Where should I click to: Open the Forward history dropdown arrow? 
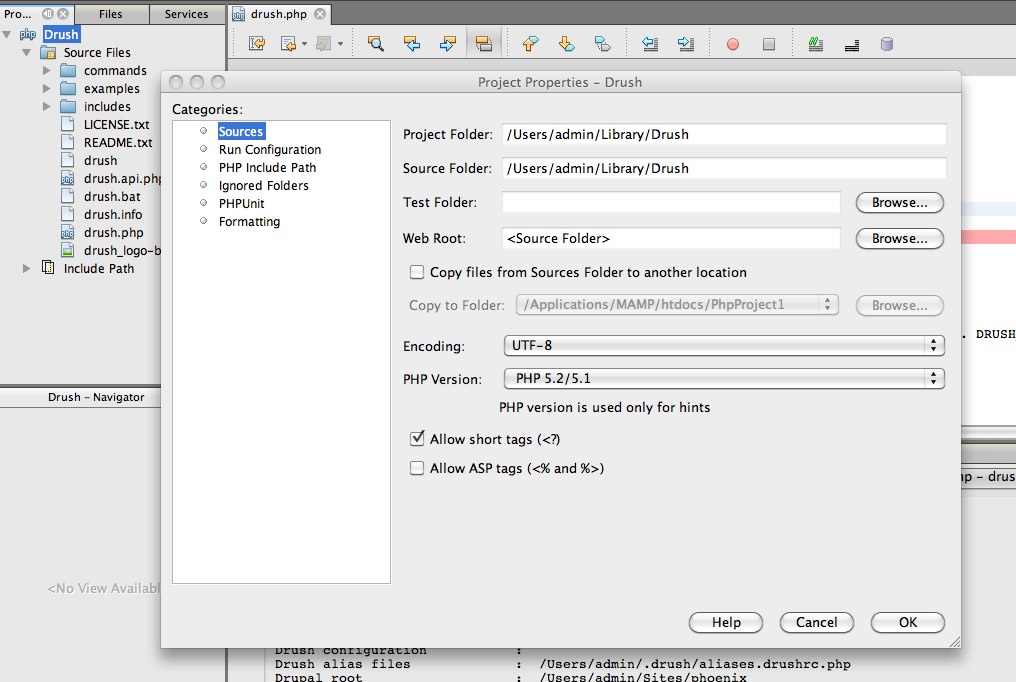tap(340, 44)
